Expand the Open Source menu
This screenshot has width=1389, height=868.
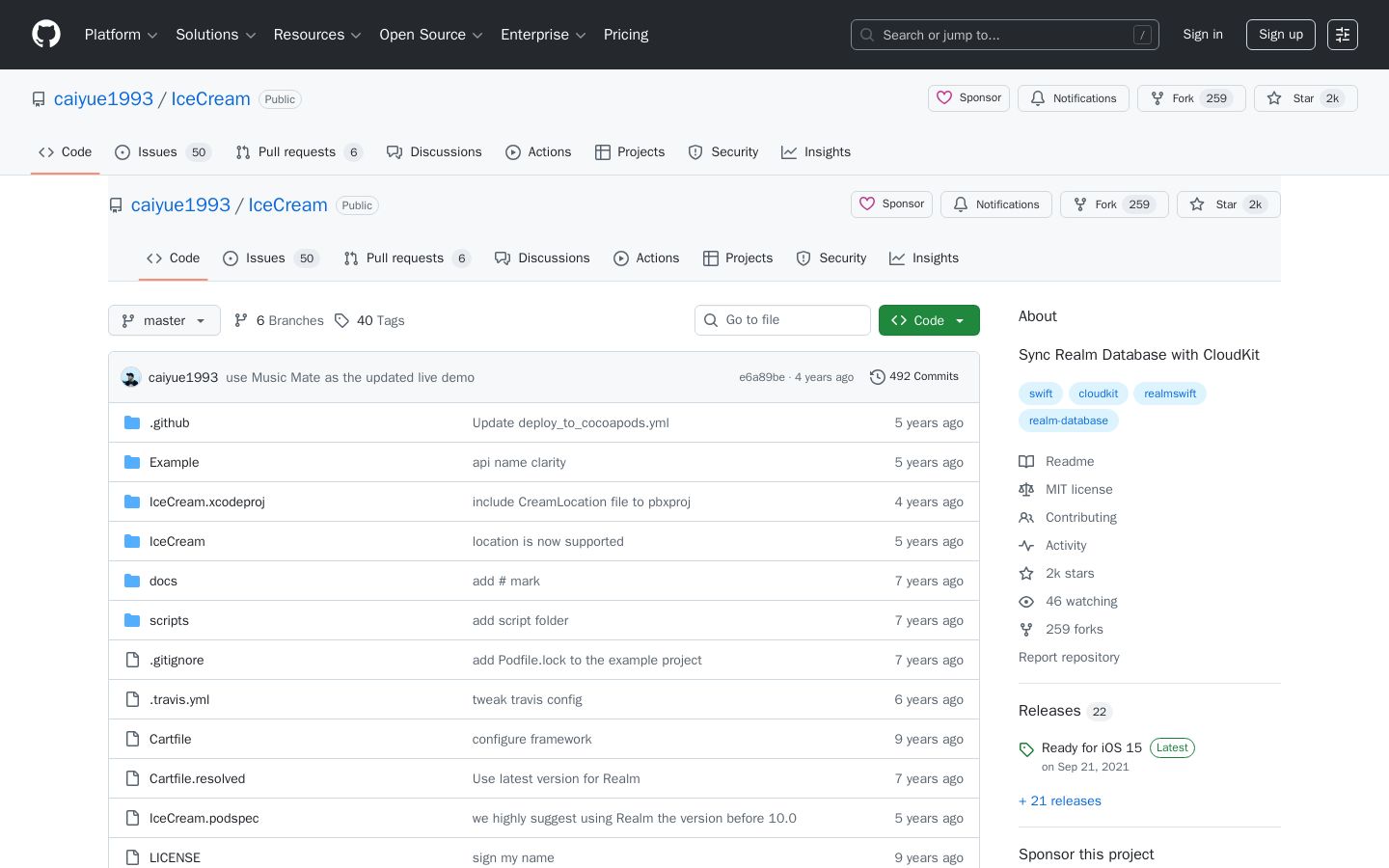click(431, 35)
